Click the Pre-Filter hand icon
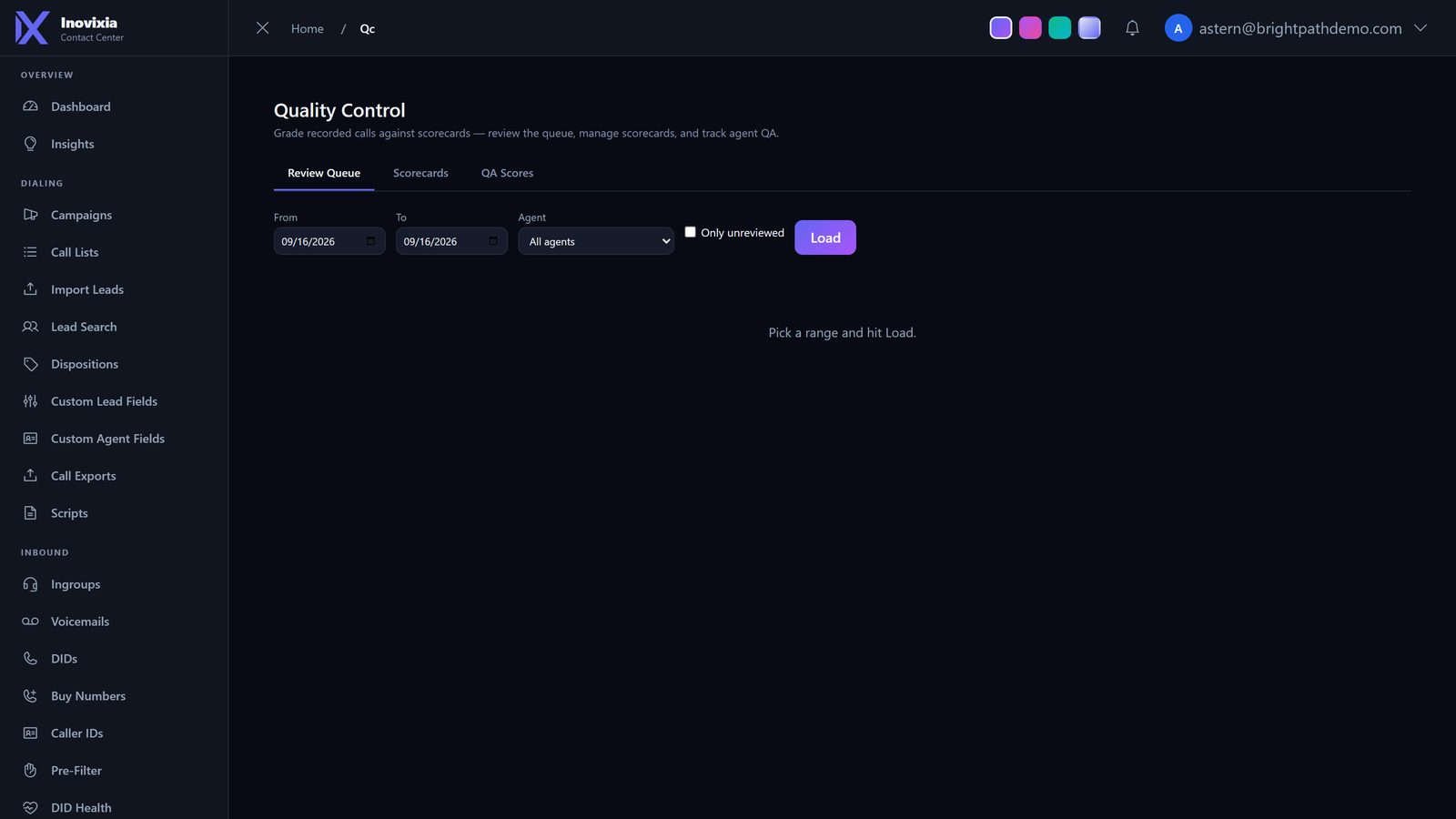Viewport: 1456px width, 819px height. [x=30, y=771]
